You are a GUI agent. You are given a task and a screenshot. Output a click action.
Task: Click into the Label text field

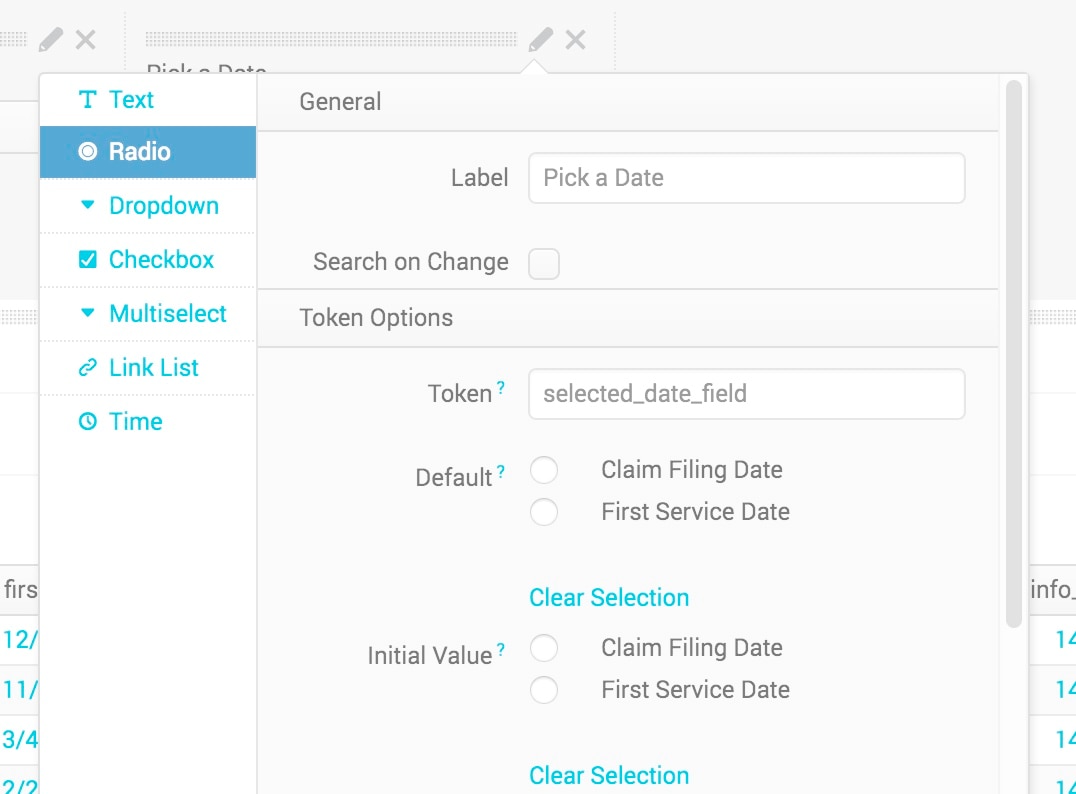[746, 178]
